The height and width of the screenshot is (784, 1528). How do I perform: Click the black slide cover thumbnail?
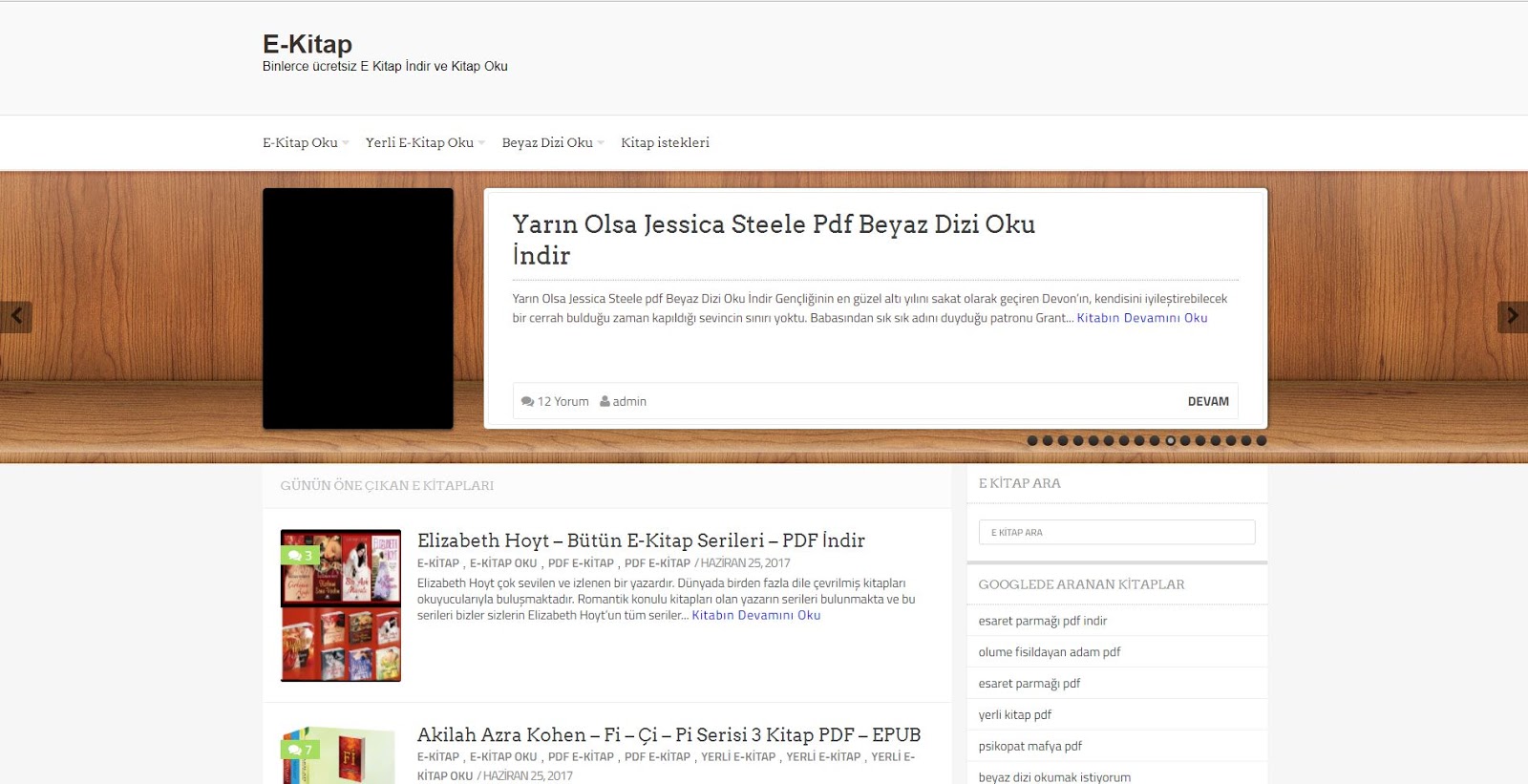point(358,308)
